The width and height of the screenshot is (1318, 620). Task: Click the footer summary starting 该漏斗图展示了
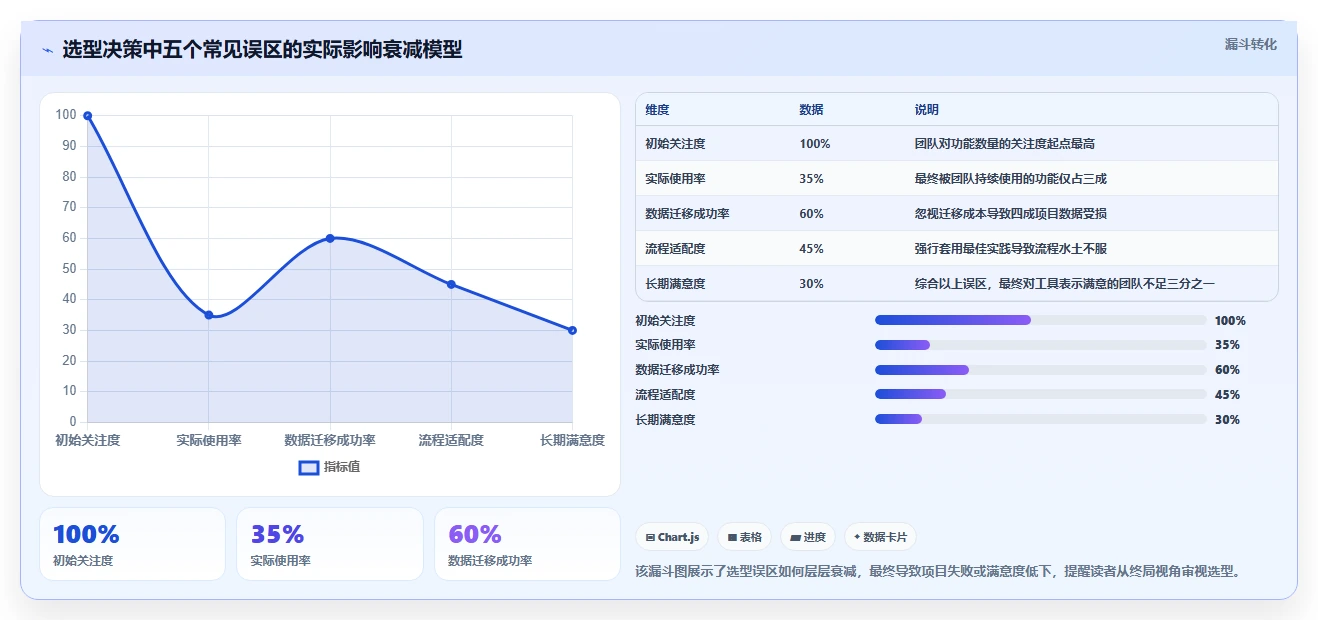tap(940, 572)
